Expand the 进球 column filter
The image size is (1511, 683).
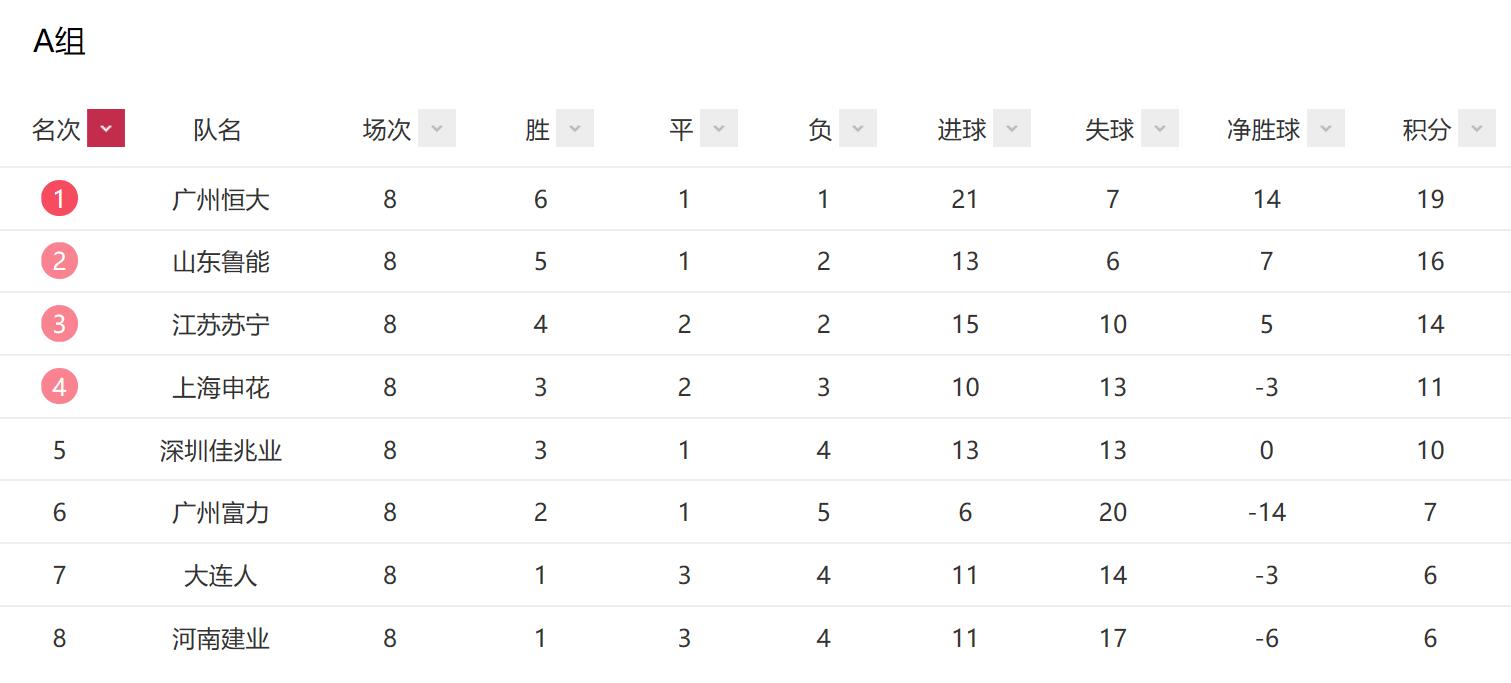point(1013,128)
